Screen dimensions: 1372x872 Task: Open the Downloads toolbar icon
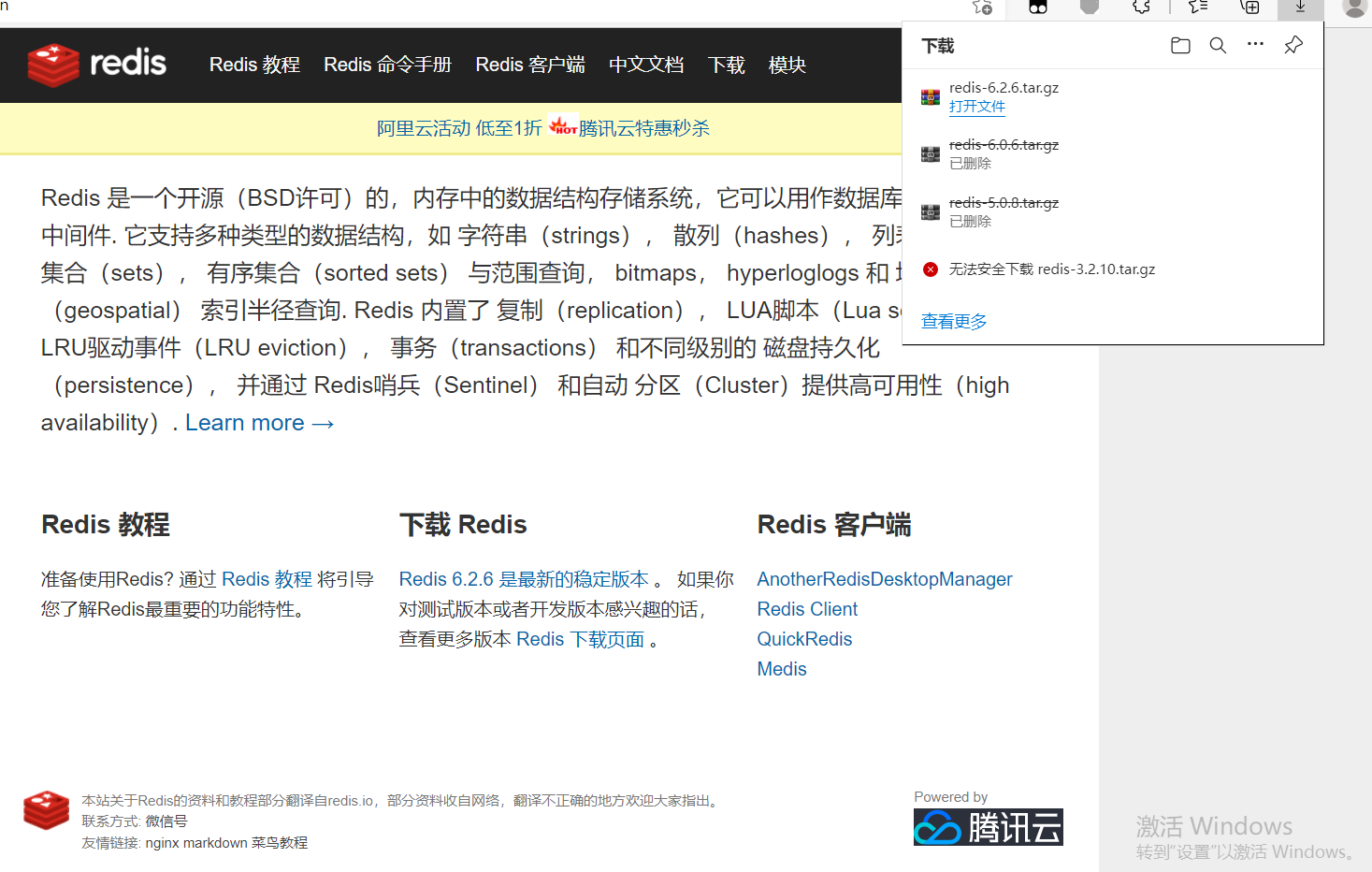(1299, 7)
